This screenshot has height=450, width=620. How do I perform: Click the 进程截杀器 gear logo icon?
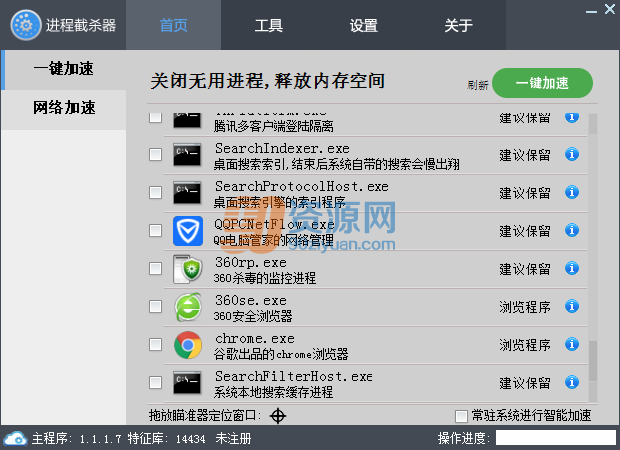click(x=26, y=25)
